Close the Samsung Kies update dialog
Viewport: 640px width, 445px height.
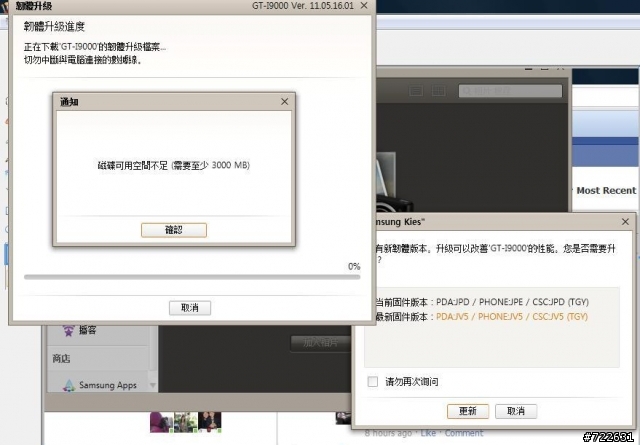[625, 222]
